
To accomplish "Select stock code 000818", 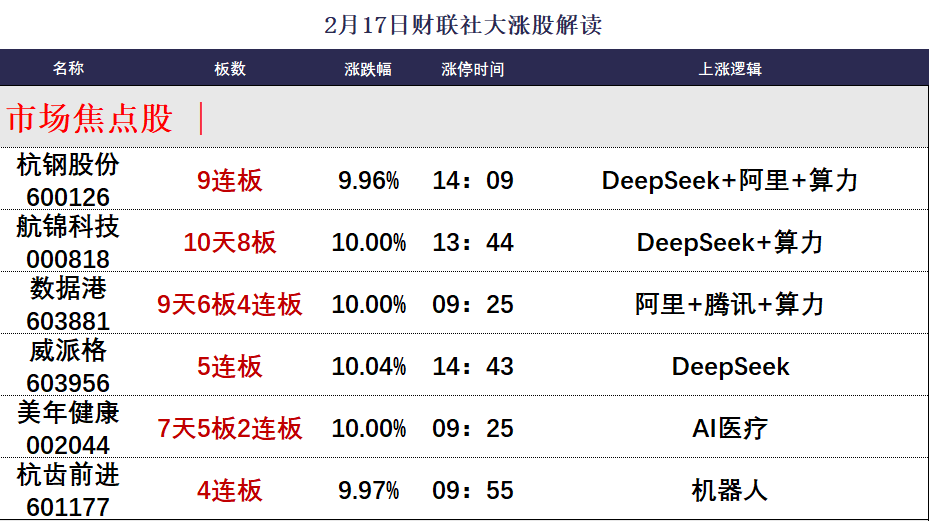I will (x=68, y=260).
